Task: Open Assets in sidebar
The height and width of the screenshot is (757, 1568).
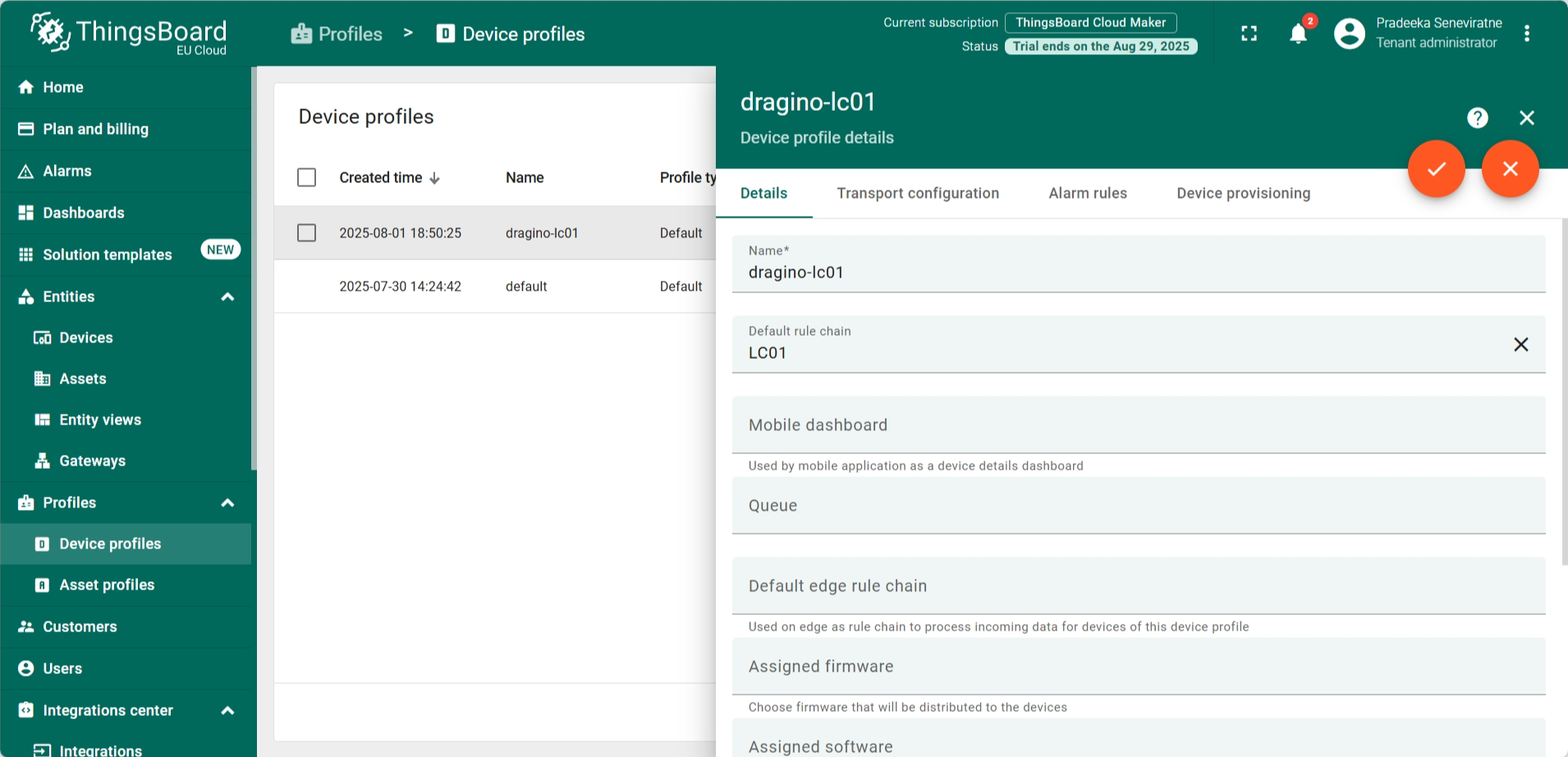Action: [x=126, y=378]
